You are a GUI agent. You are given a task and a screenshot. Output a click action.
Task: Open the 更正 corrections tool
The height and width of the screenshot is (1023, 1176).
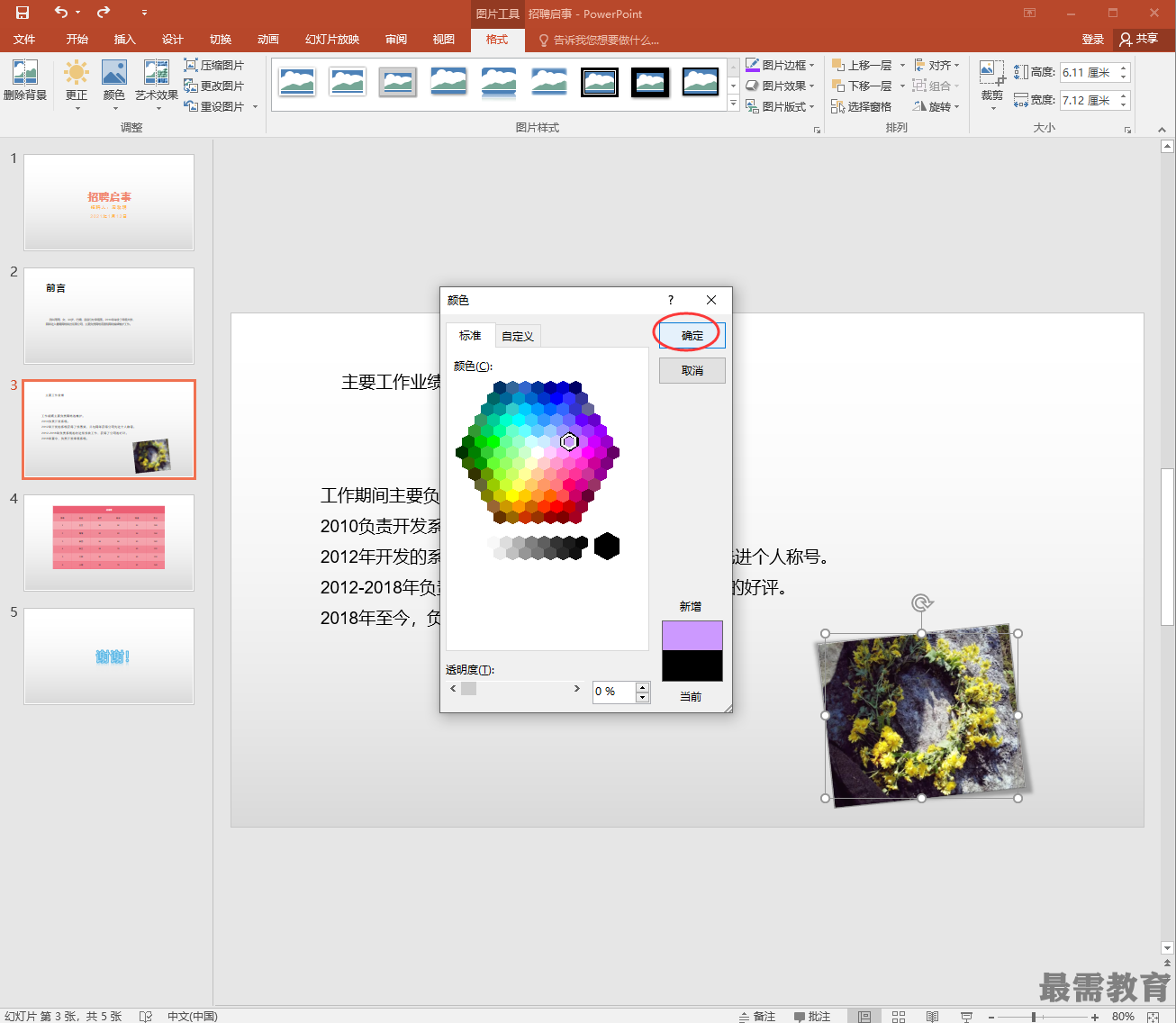[x=77, y=85]
